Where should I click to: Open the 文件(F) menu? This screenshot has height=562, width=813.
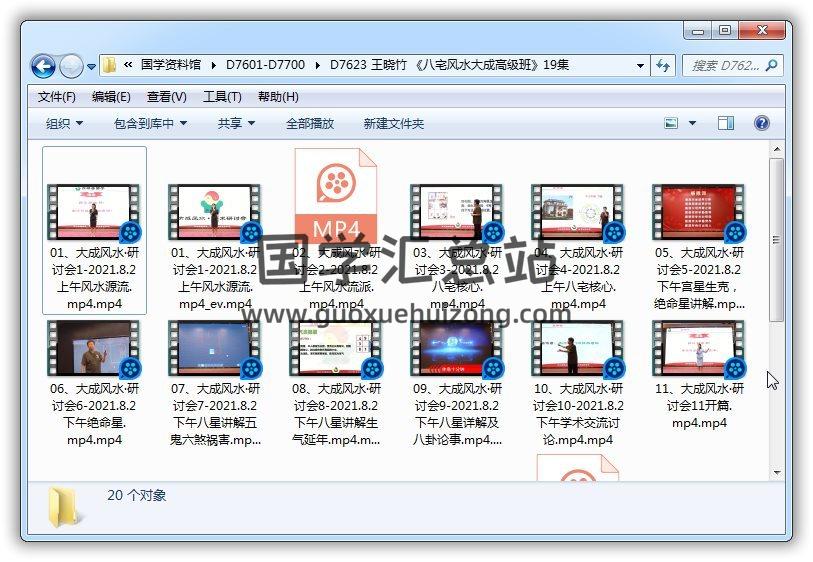(x=56, y=97)
